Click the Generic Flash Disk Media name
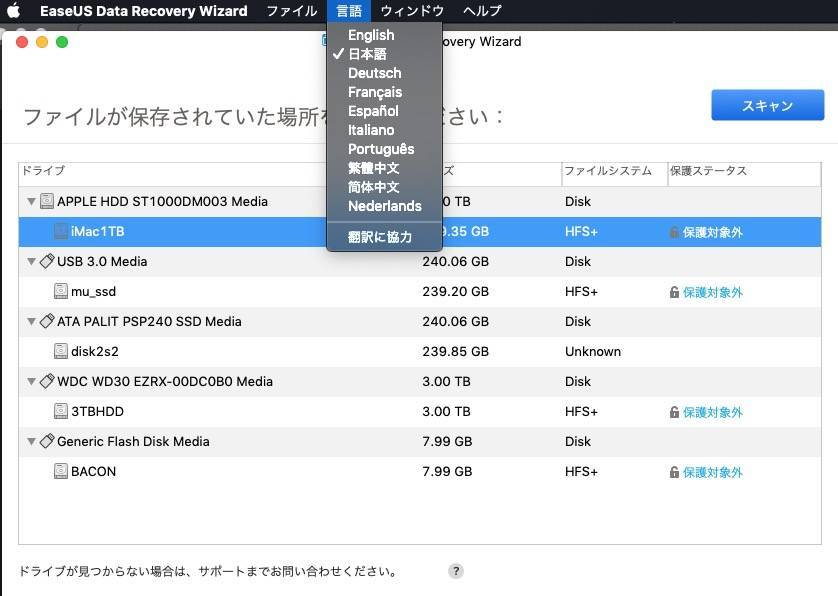 [133, 441]
